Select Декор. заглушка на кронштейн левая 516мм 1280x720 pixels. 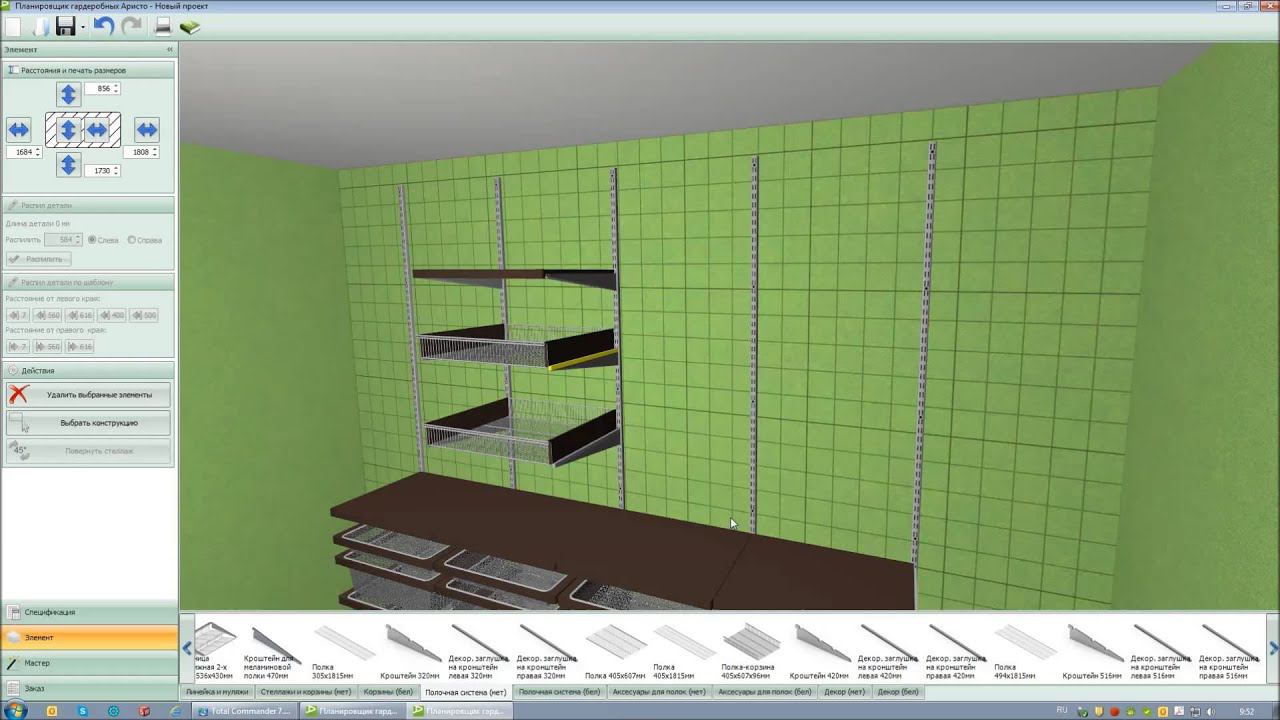tap(1161, 650)
